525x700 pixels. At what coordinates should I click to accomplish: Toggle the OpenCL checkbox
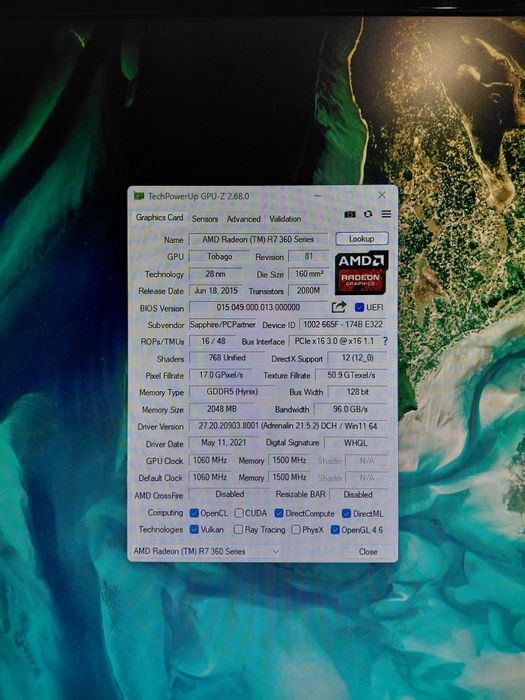194,513
